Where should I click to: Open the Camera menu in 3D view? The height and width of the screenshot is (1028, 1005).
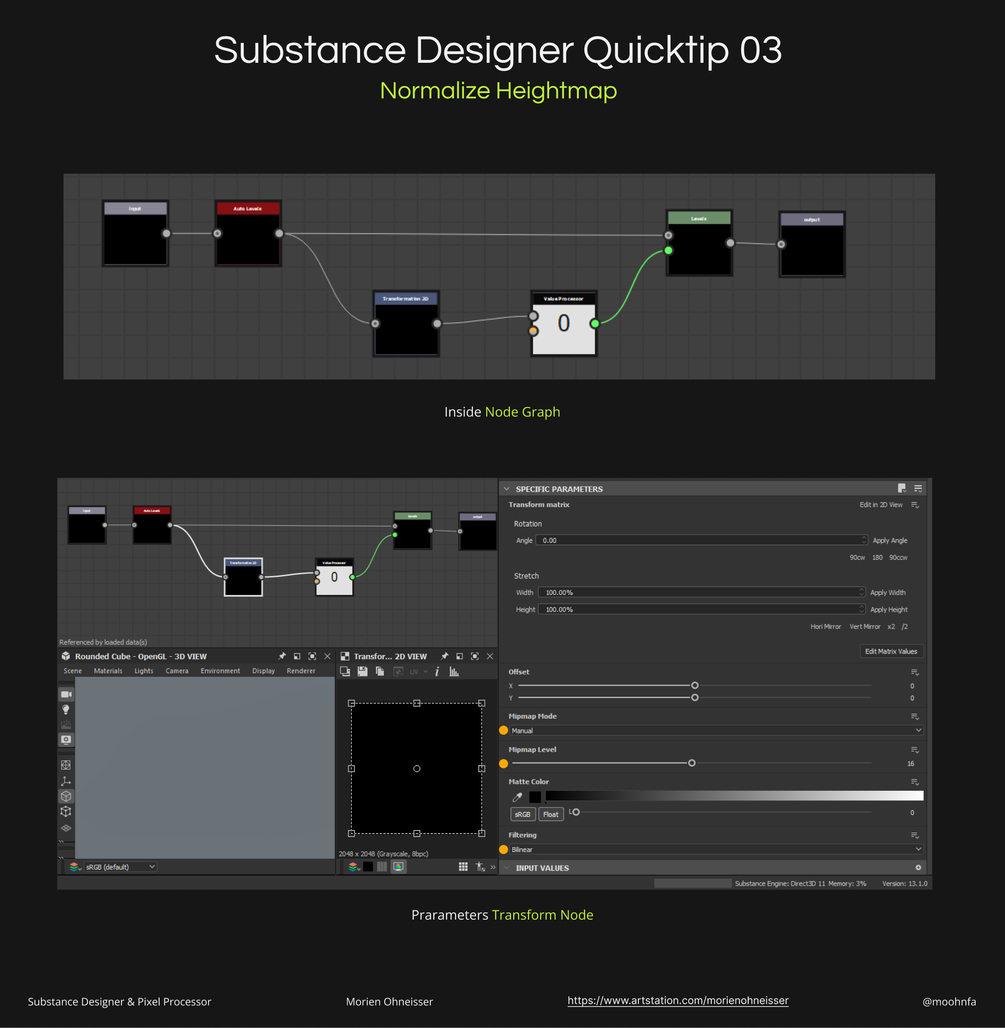(177, 671)
